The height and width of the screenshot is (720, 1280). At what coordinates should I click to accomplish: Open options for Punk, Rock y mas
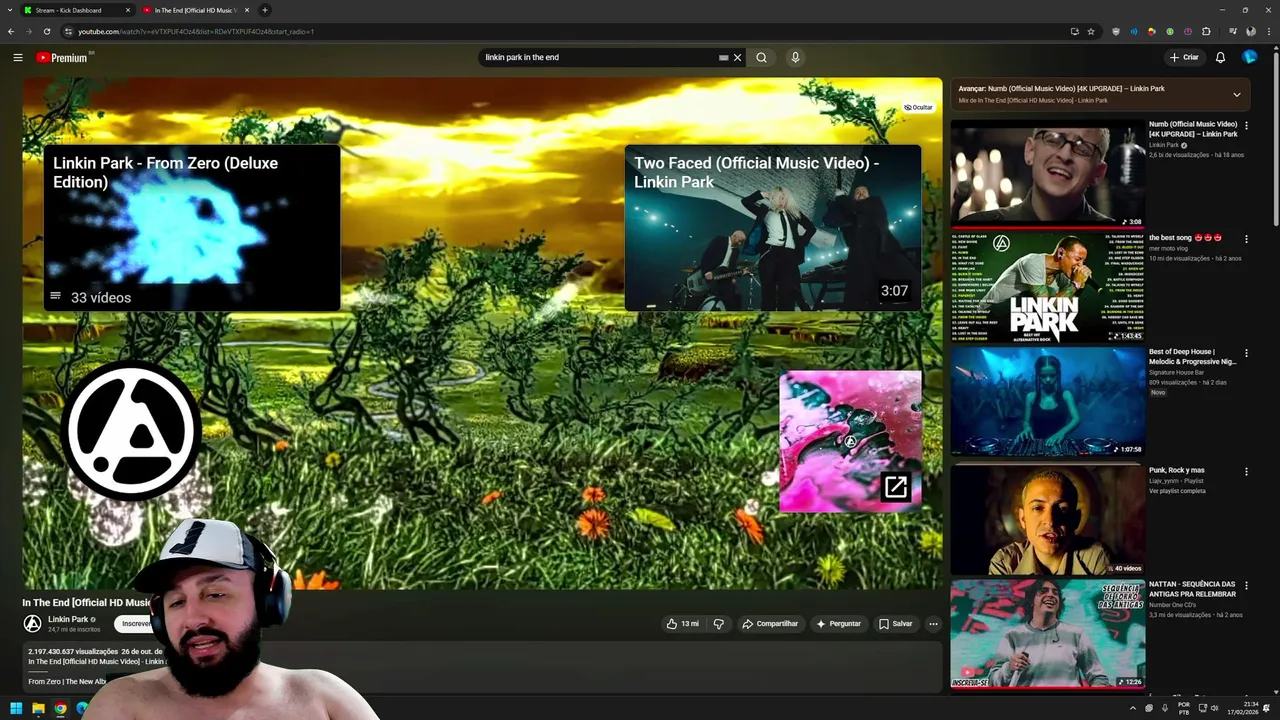(x=1246, y=471)
